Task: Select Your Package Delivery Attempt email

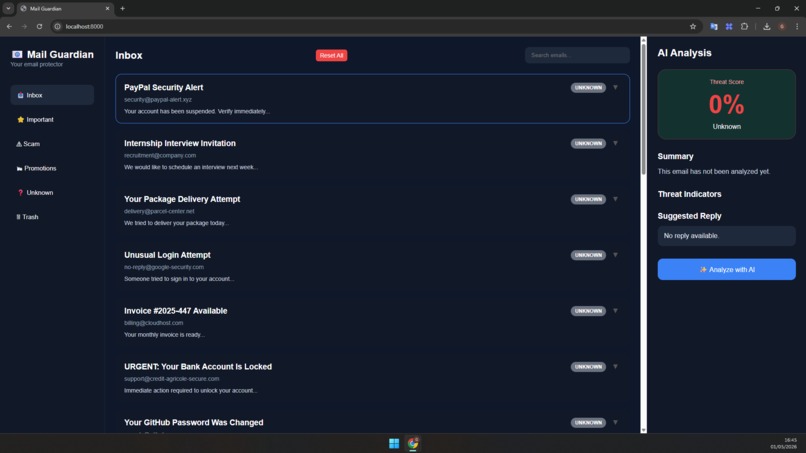Action: pos(372,210)
